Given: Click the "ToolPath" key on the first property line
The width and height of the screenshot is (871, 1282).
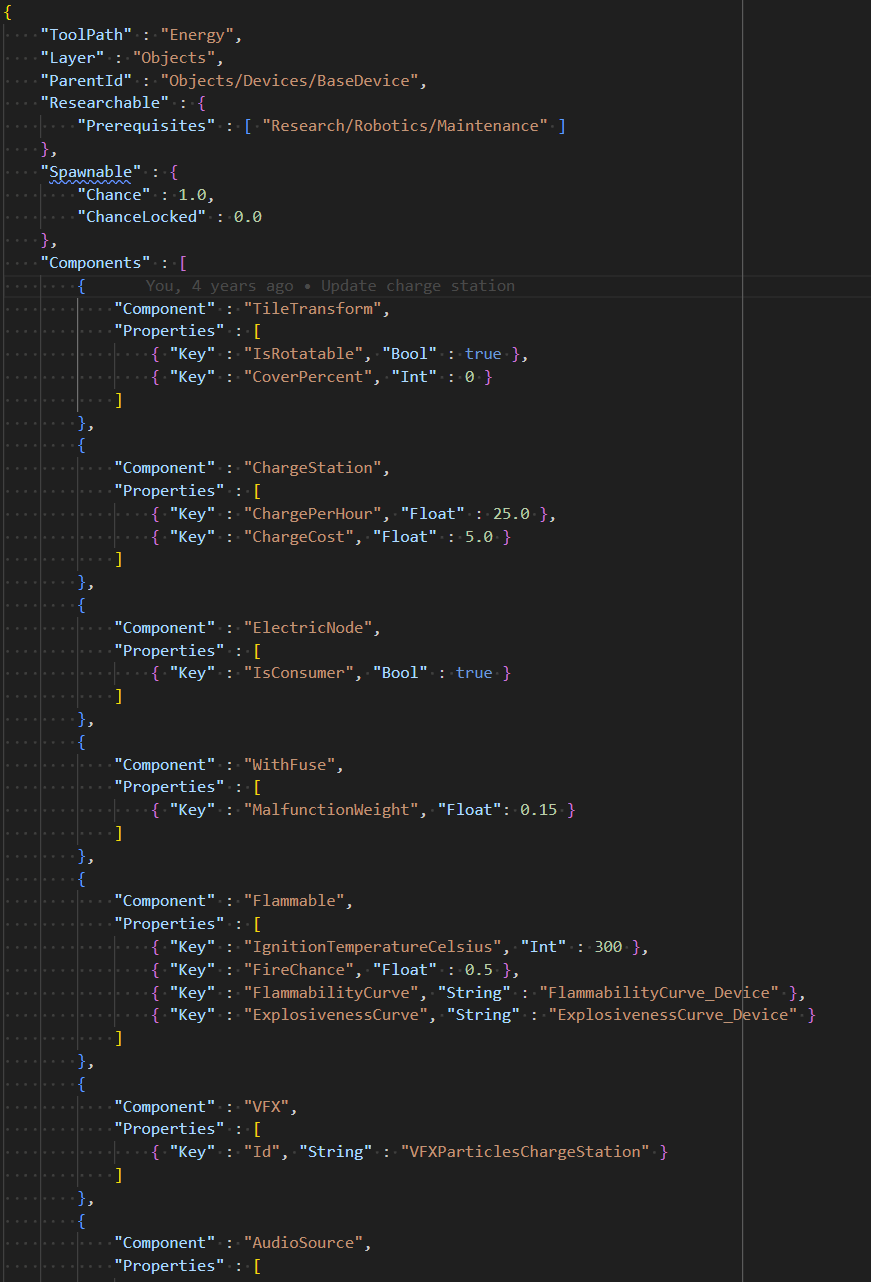Looking at the screenshot, I should (86, 35).
